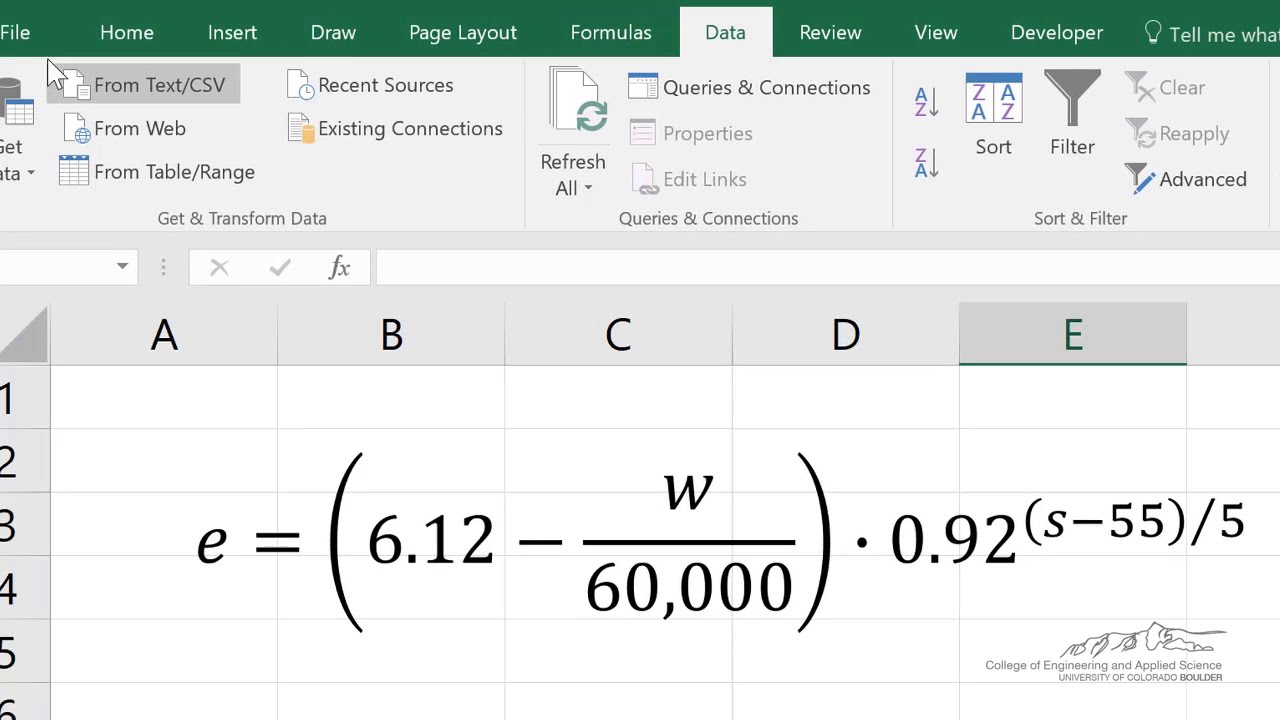The height and width of the screenshot is (720, 1280).
Task: Click the Properties icon
Action: coord(643,133)
